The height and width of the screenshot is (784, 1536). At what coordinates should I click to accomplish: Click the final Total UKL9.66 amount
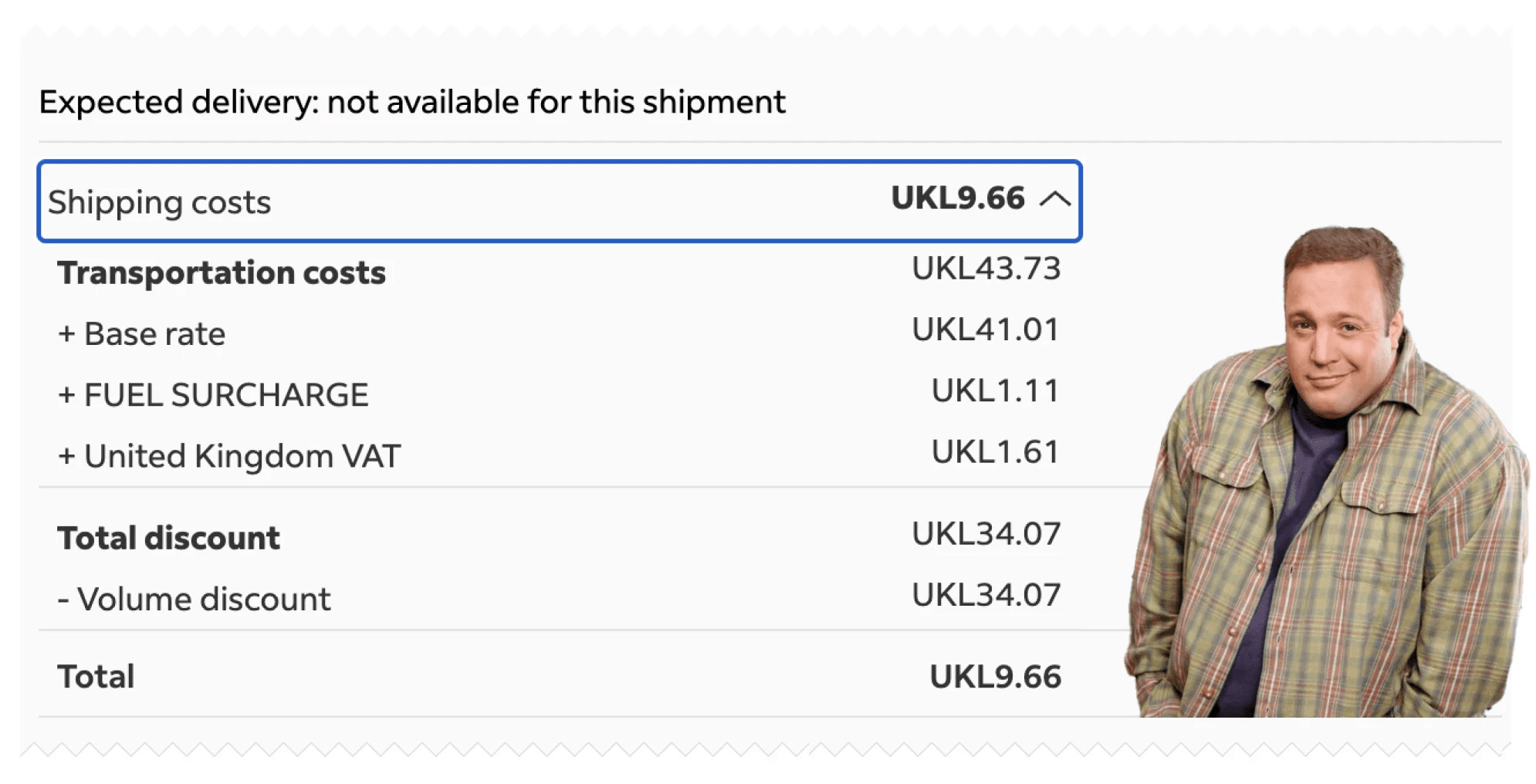pyautogui.click(x=995, y=677)
